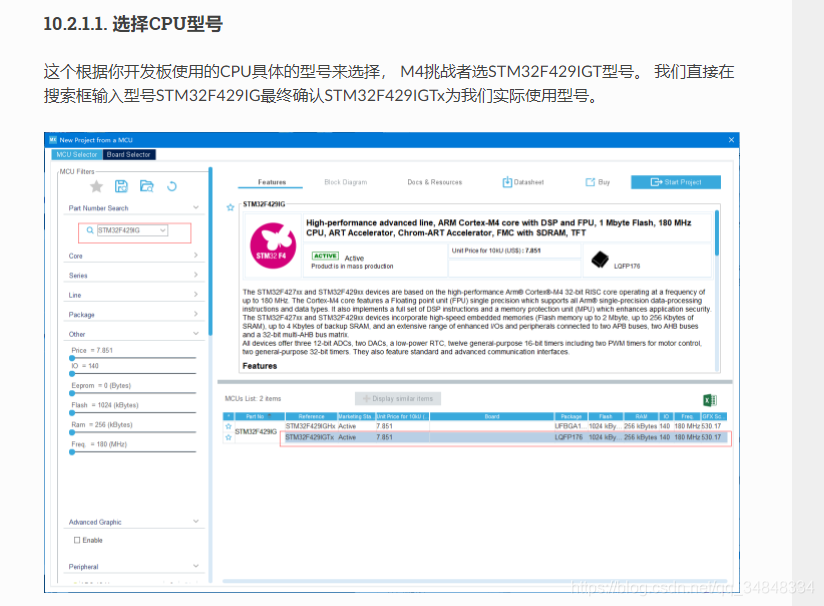
Task: Sort by the Part No column header
Action: tap(259, 416)
